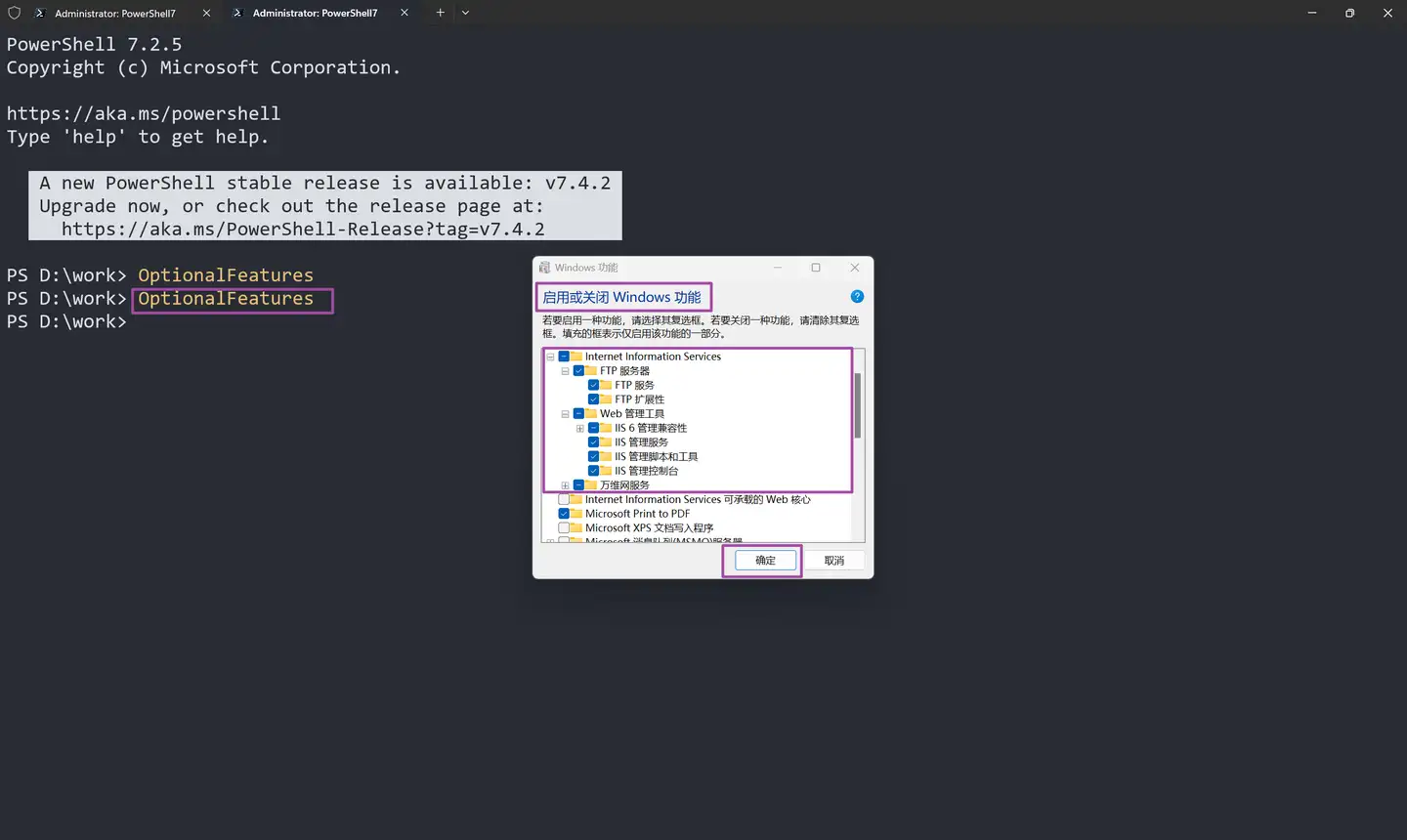Viewport: 1407px width, 840px height.
Task: Cancel the dialog with 取消 button
Action: [x=834, y=561]
